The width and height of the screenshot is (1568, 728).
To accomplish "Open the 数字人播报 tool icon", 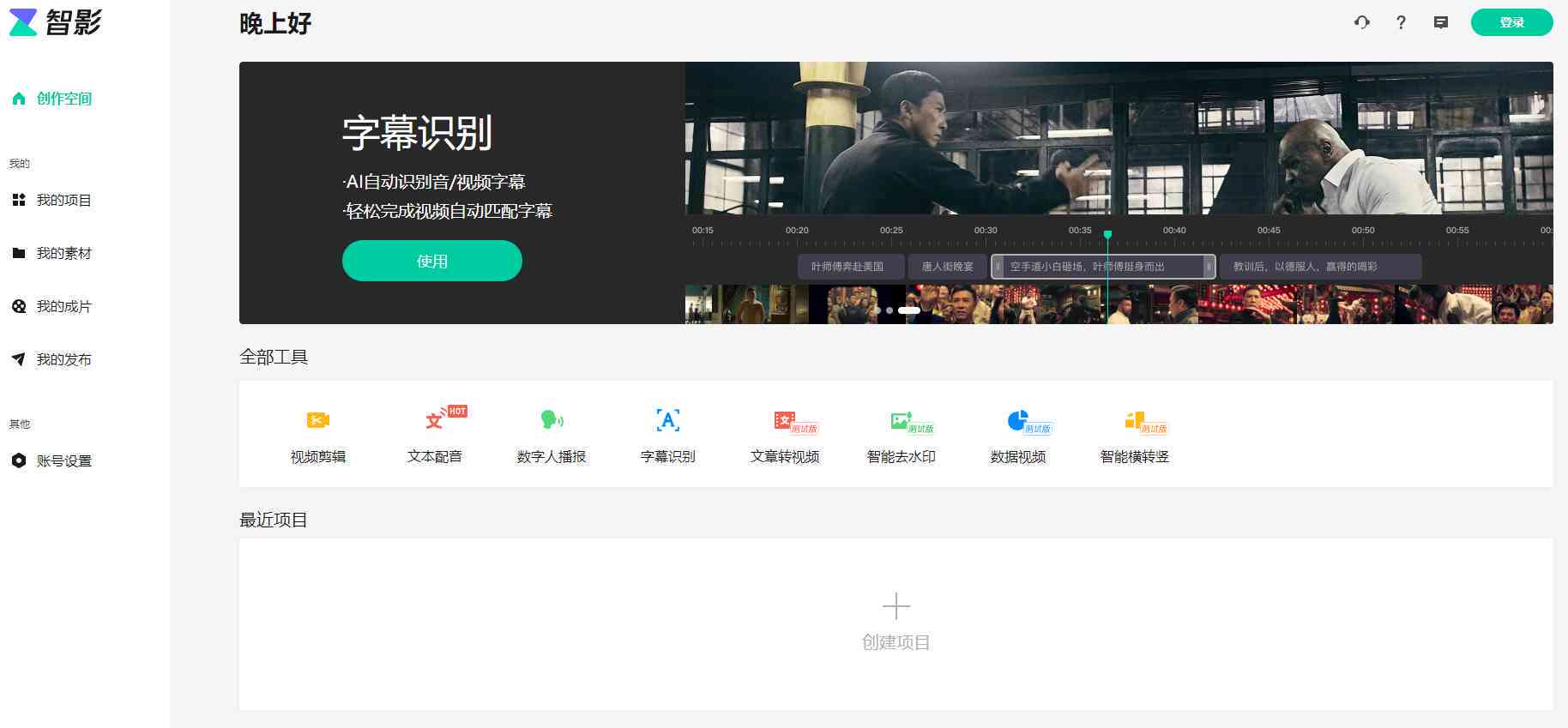I will 552,420.
